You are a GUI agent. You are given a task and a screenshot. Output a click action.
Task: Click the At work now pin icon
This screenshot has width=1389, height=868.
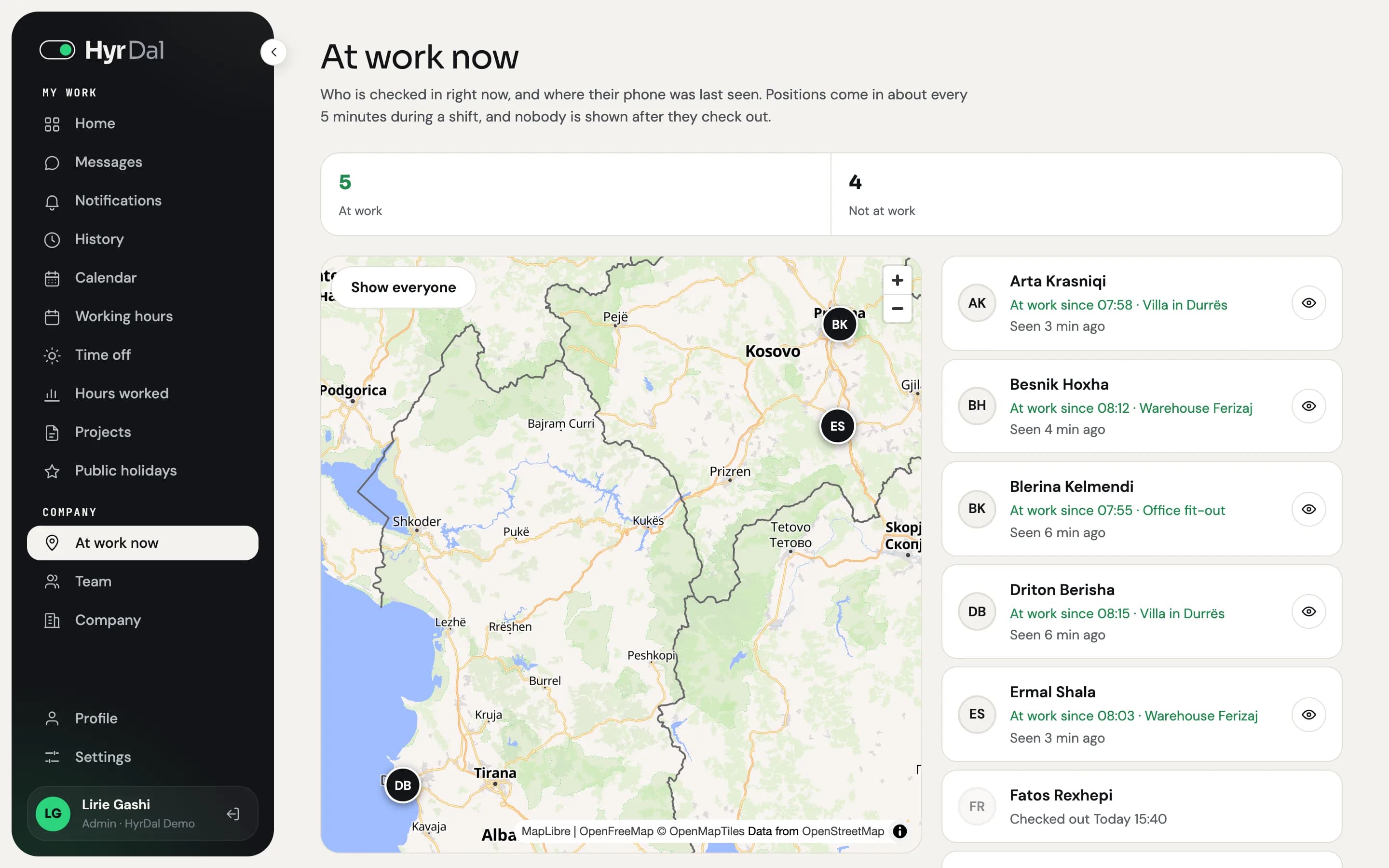52,543
